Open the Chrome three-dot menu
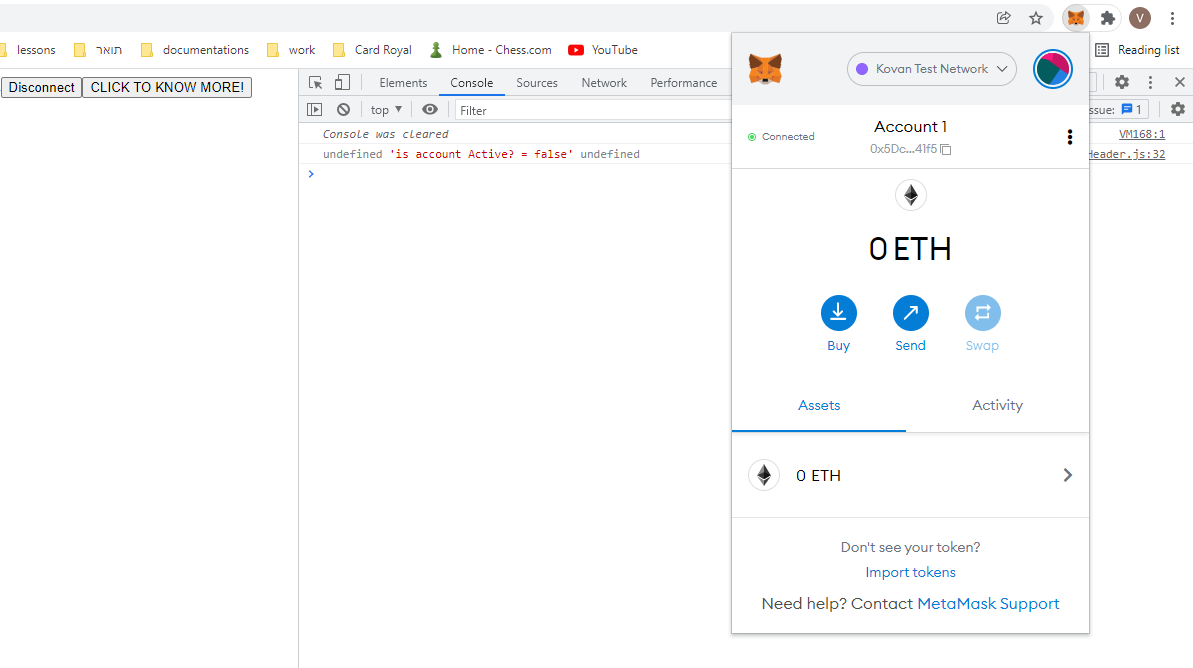The image size is (1193, 668). (x=1172, y=18)
